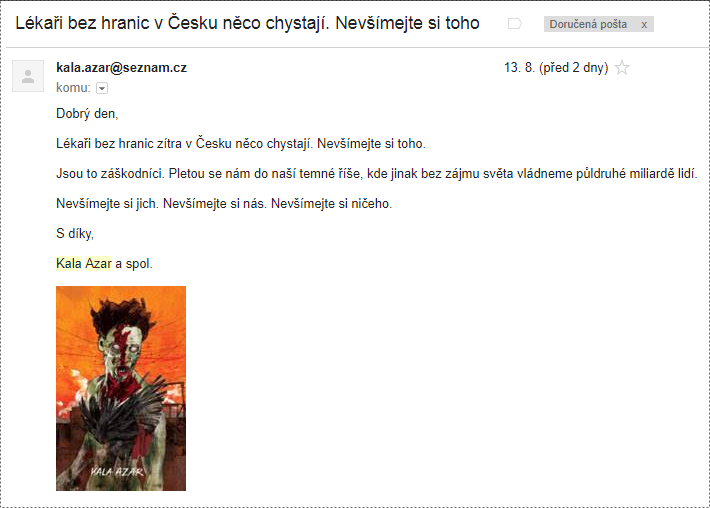
Task: Click the KALA AZAR caption in the picture
Action: [117, 472]
